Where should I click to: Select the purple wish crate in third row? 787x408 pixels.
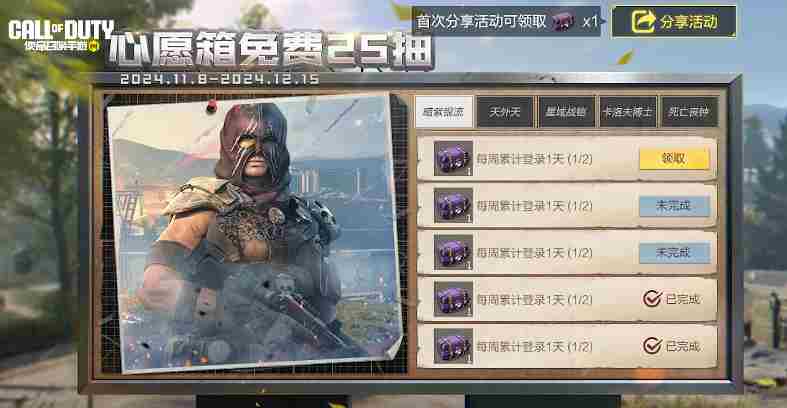453,252
